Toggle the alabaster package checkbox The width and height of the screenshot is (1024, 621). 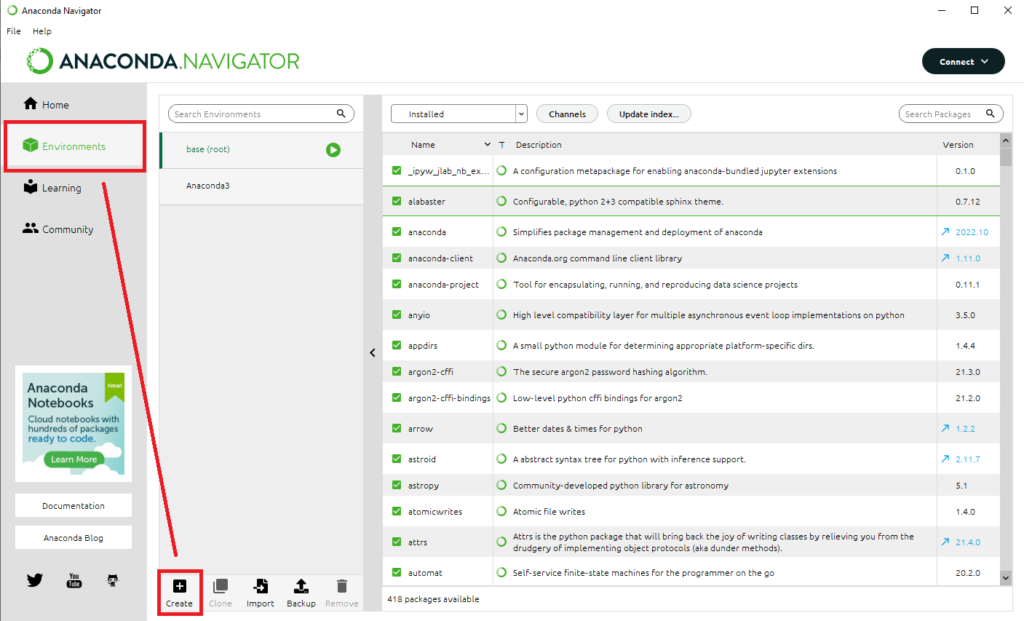click(396, 201)
